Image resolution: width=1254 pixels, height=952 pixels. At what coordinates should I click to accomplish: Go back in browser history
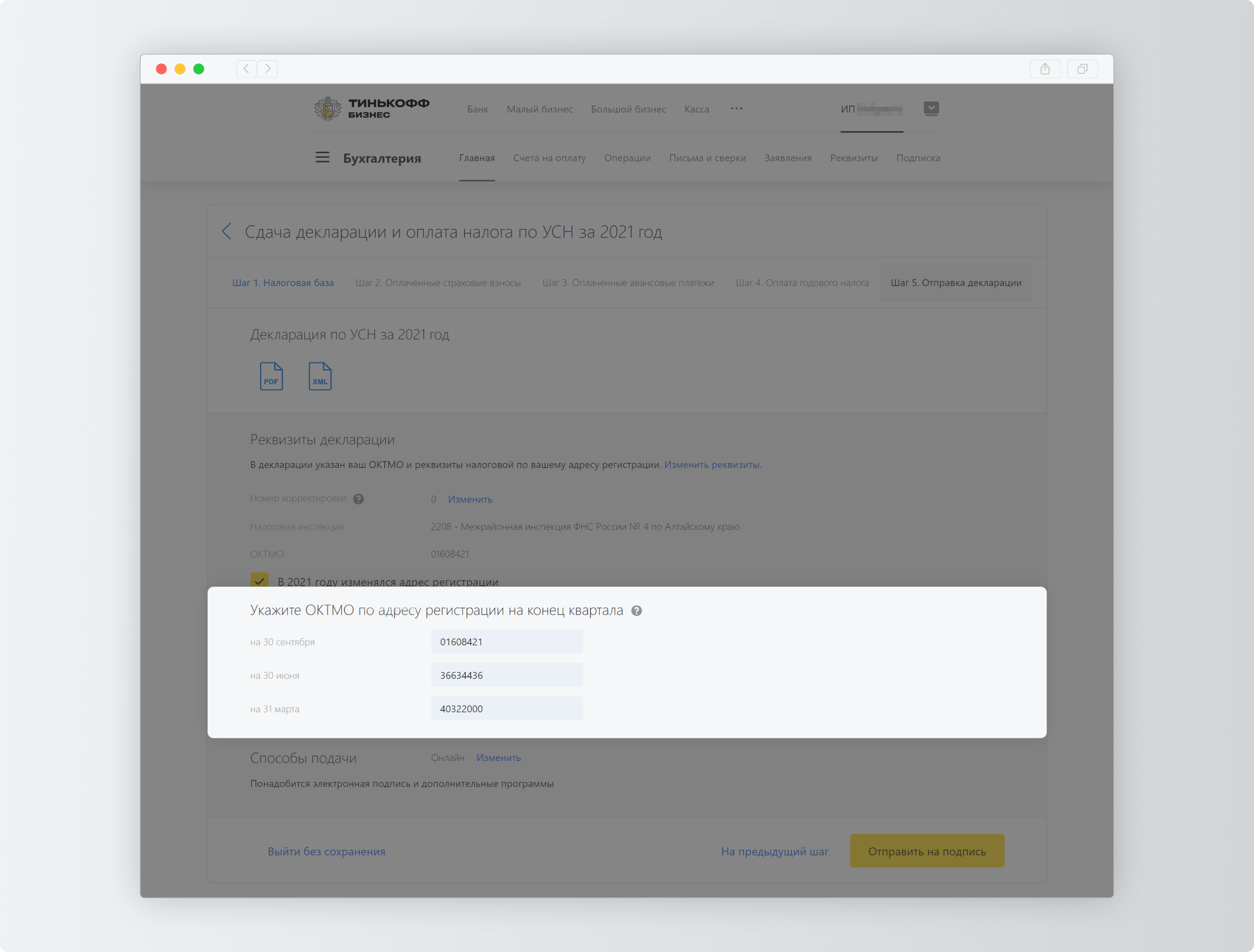[246, 69]
